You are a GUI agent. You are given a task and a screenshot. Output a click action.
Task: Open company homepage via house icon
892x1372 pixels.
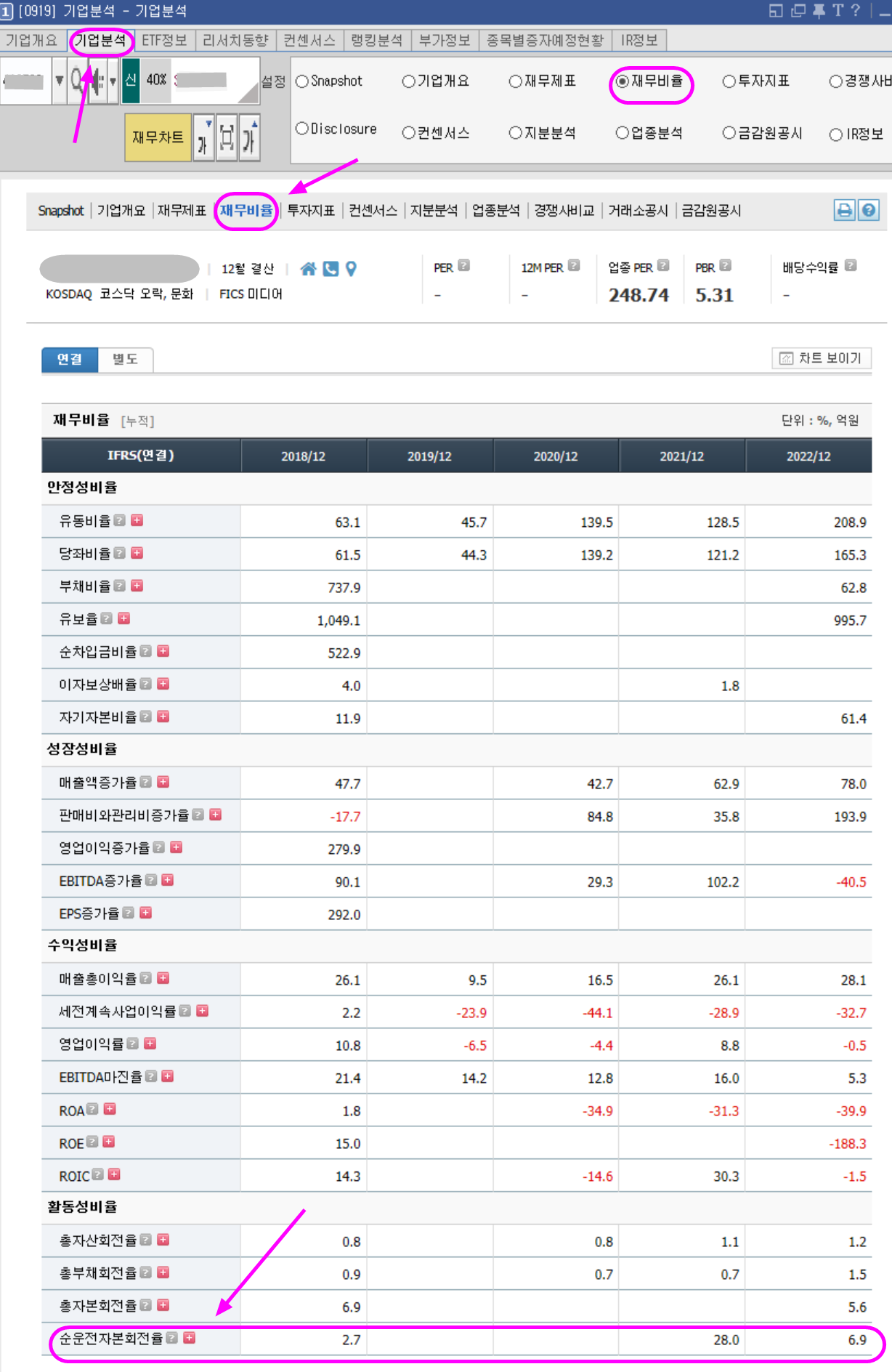point(308,269)
